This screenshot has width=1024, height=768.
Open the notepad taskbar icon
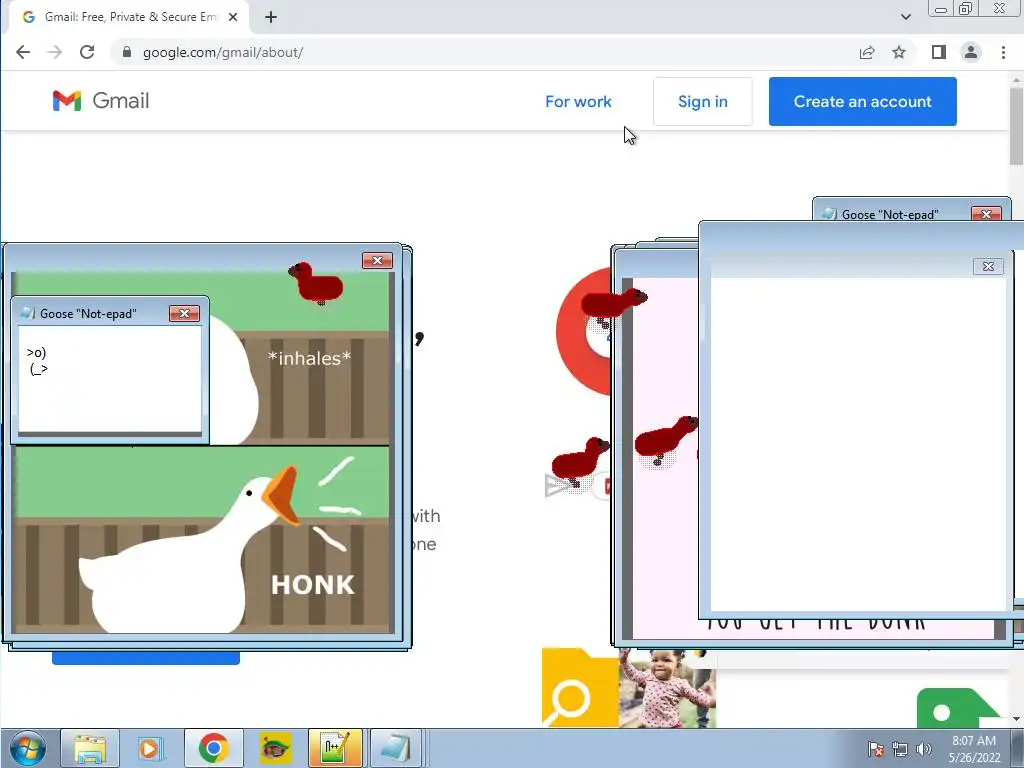[x=396, y=748]
